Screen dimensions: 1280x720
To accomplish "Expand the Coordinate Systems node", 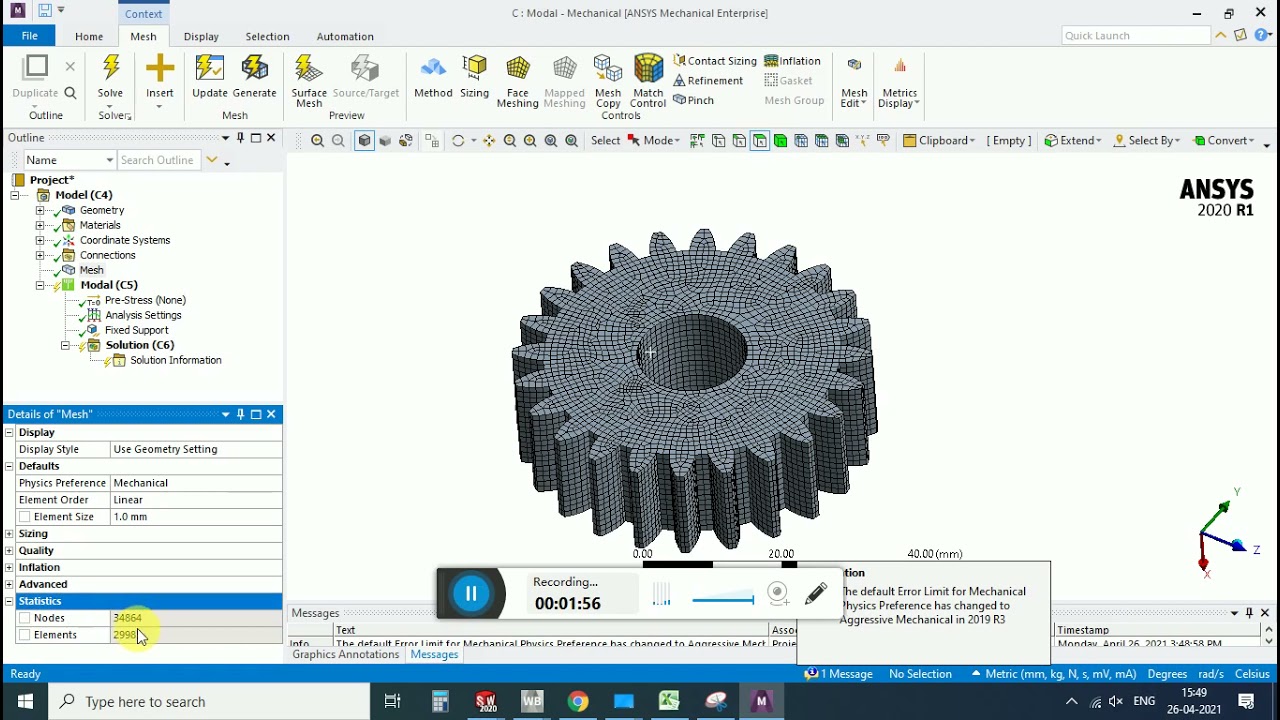I will click(40, 240).
